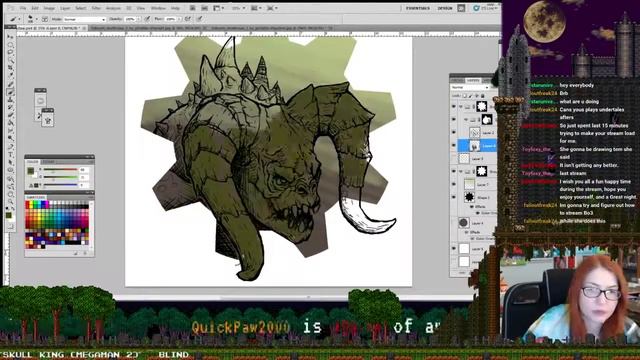Open the Filter menu

click(x=96, y=8)
